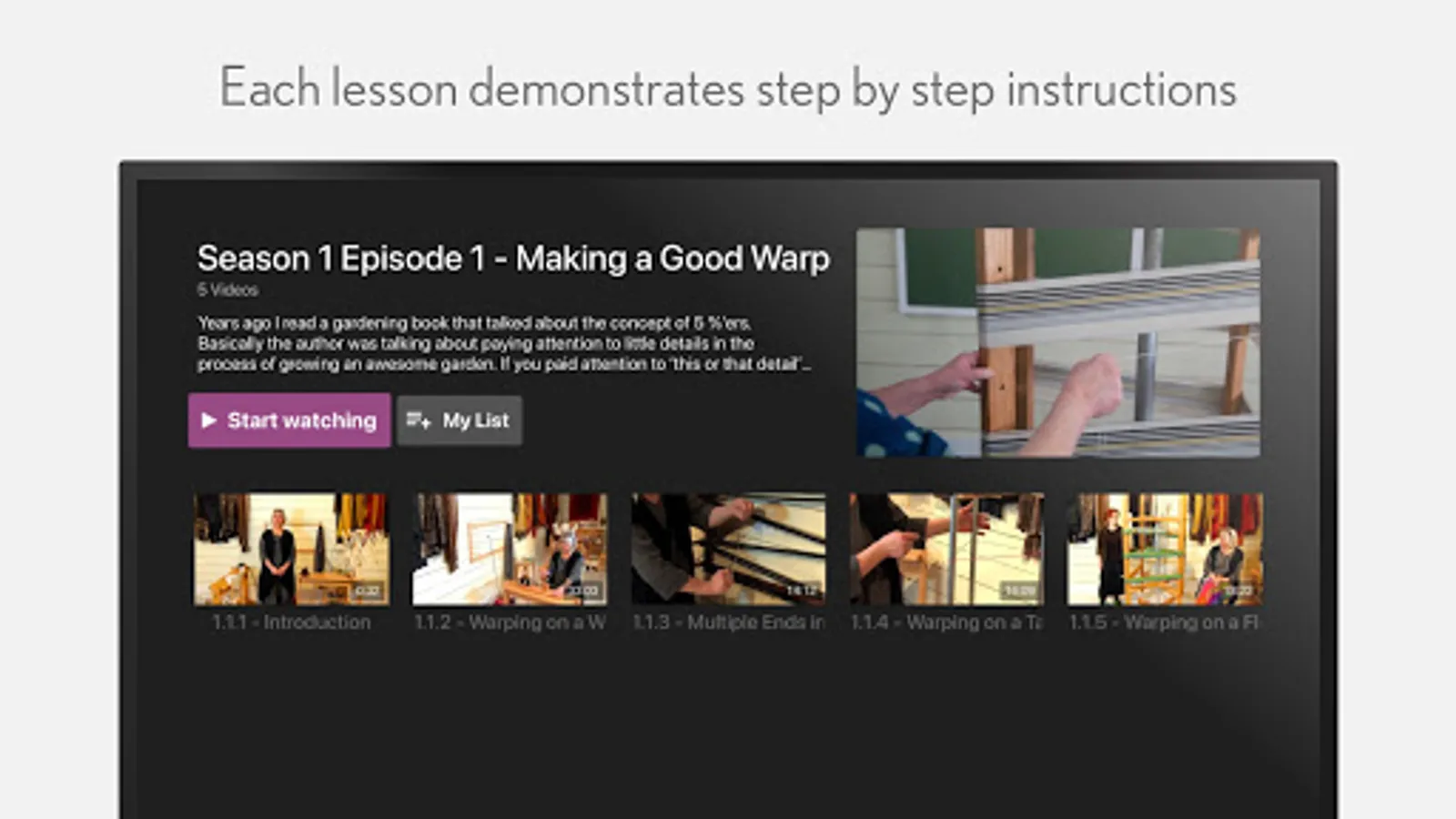Open the '1.1.5 - Warping on a Fl' title

pyautogui.click(x=1165, y=622)
